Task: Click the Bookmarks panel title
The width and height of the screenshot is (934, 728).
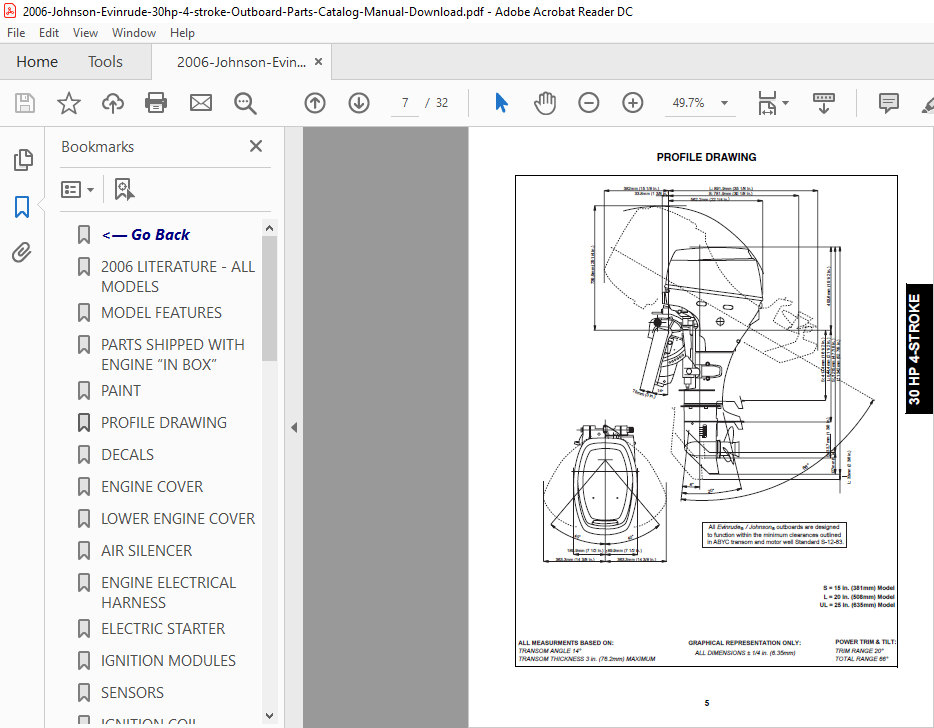Action: point(98,147)
